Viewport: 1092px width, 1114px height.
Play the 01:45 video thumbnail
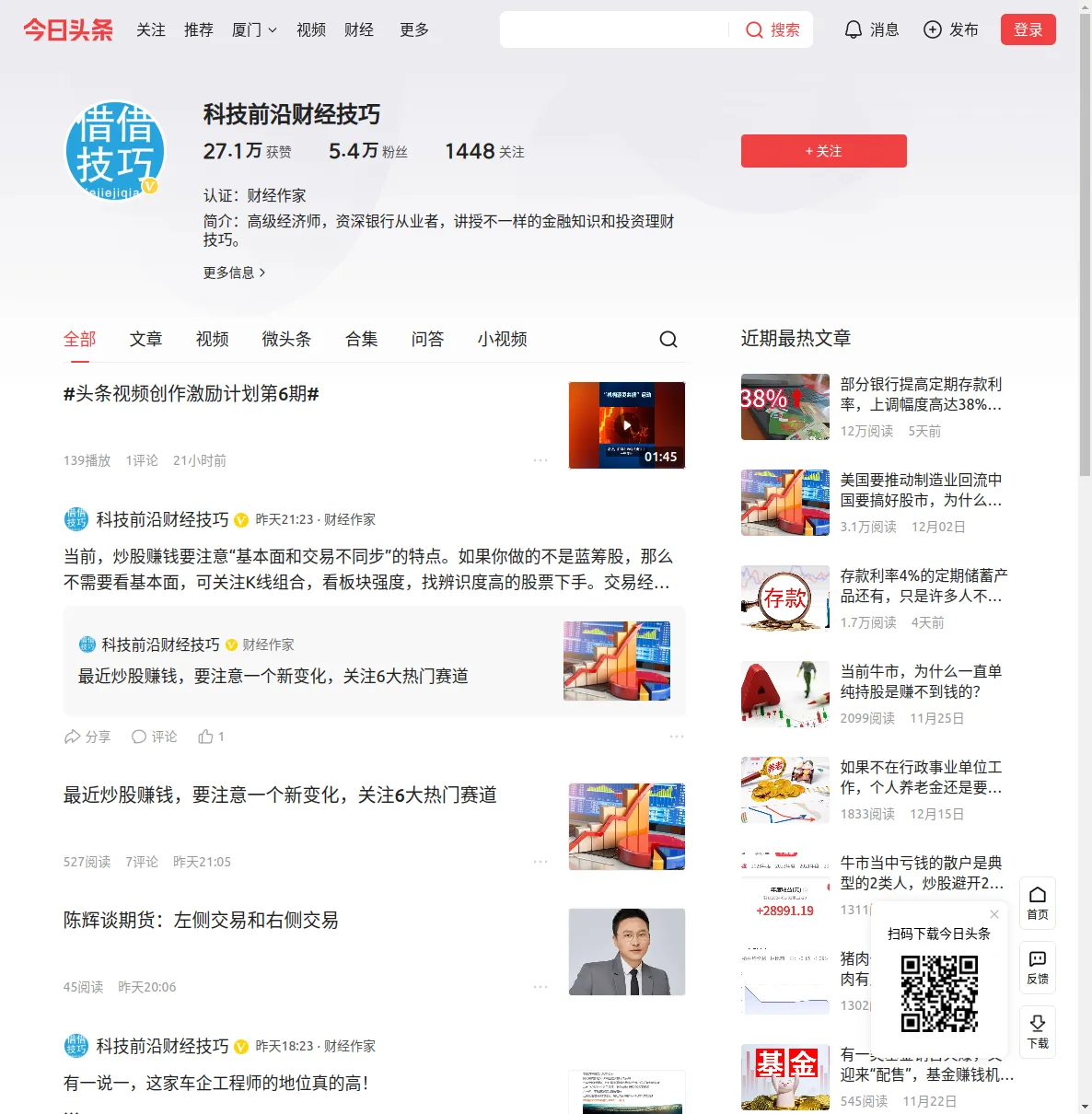click(627, 425)
